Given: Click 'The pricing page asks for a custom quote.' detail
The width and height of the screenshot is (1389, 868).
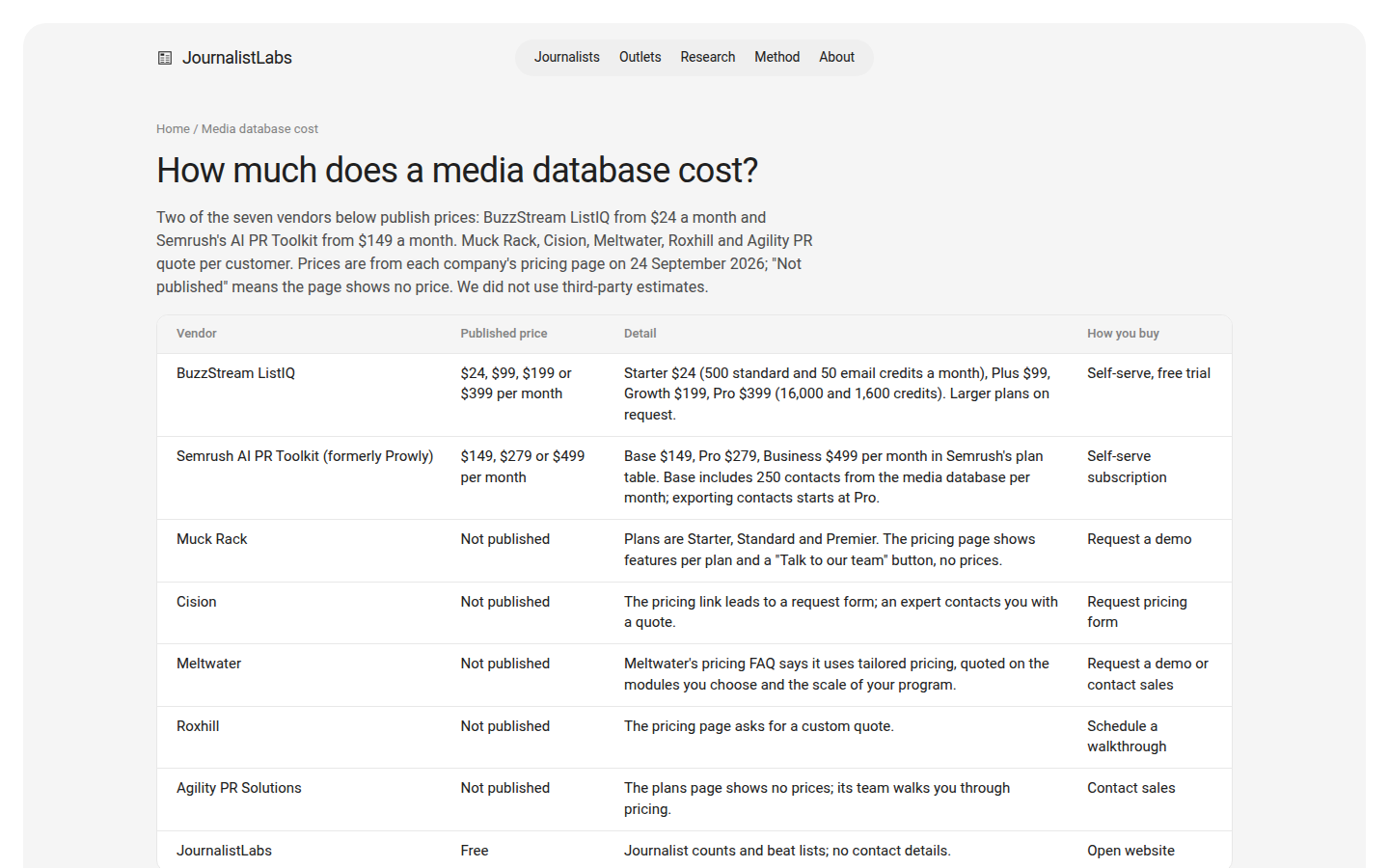Looking at the screenshot, I should tap(759, 726).
